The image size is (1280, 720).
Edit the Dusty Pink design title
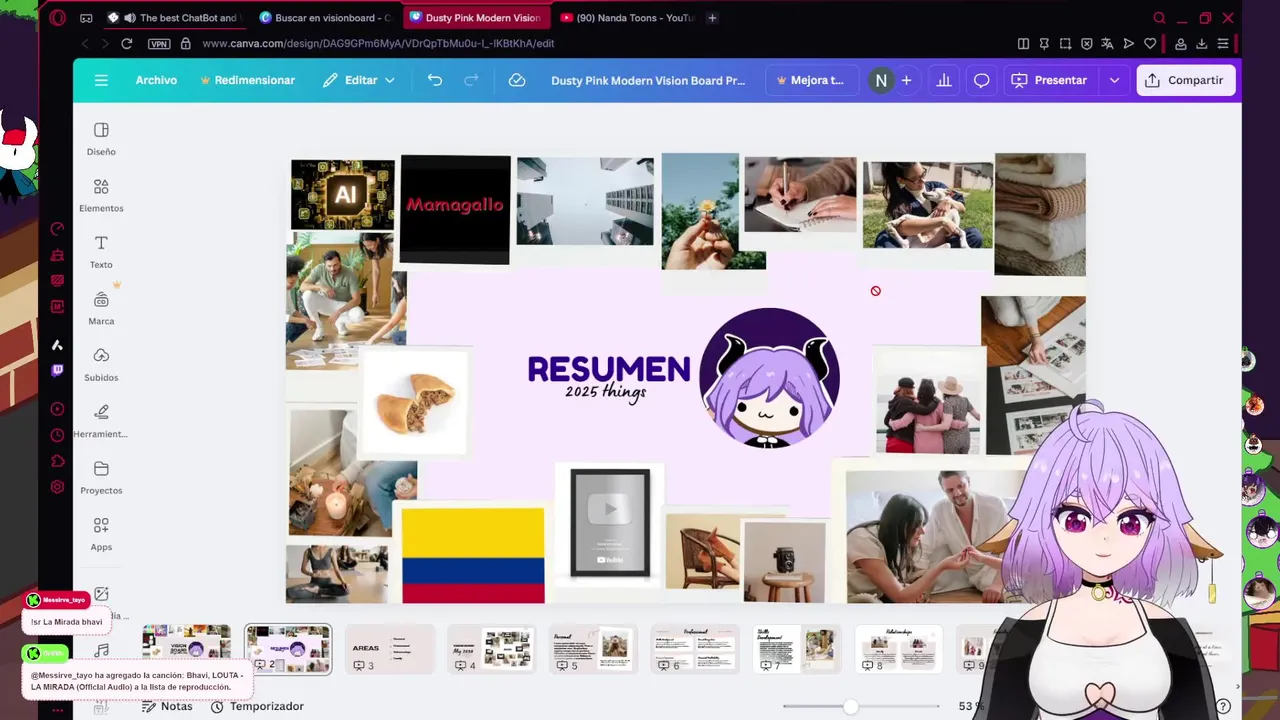point(648,80)
